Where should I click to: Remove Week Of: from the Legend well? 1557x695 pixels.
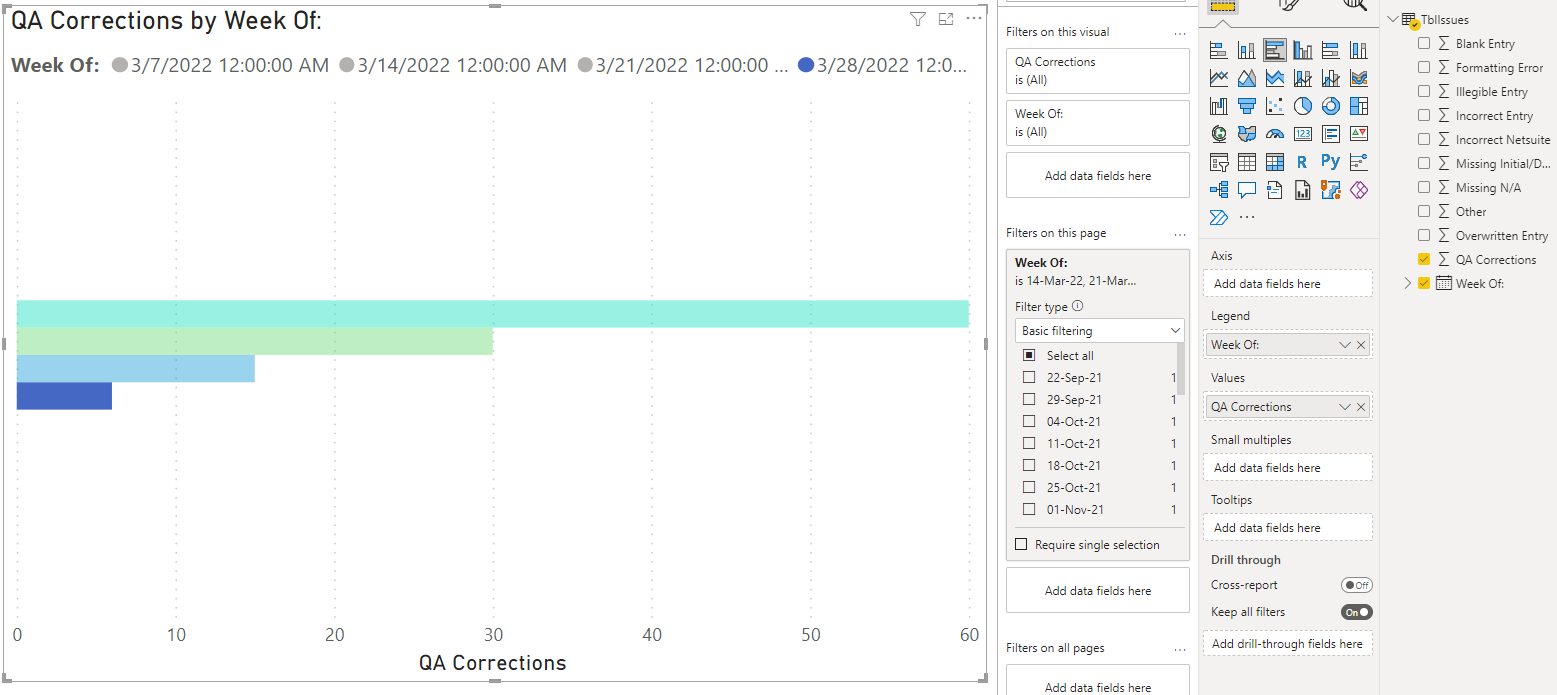(x=1361, y=345)
